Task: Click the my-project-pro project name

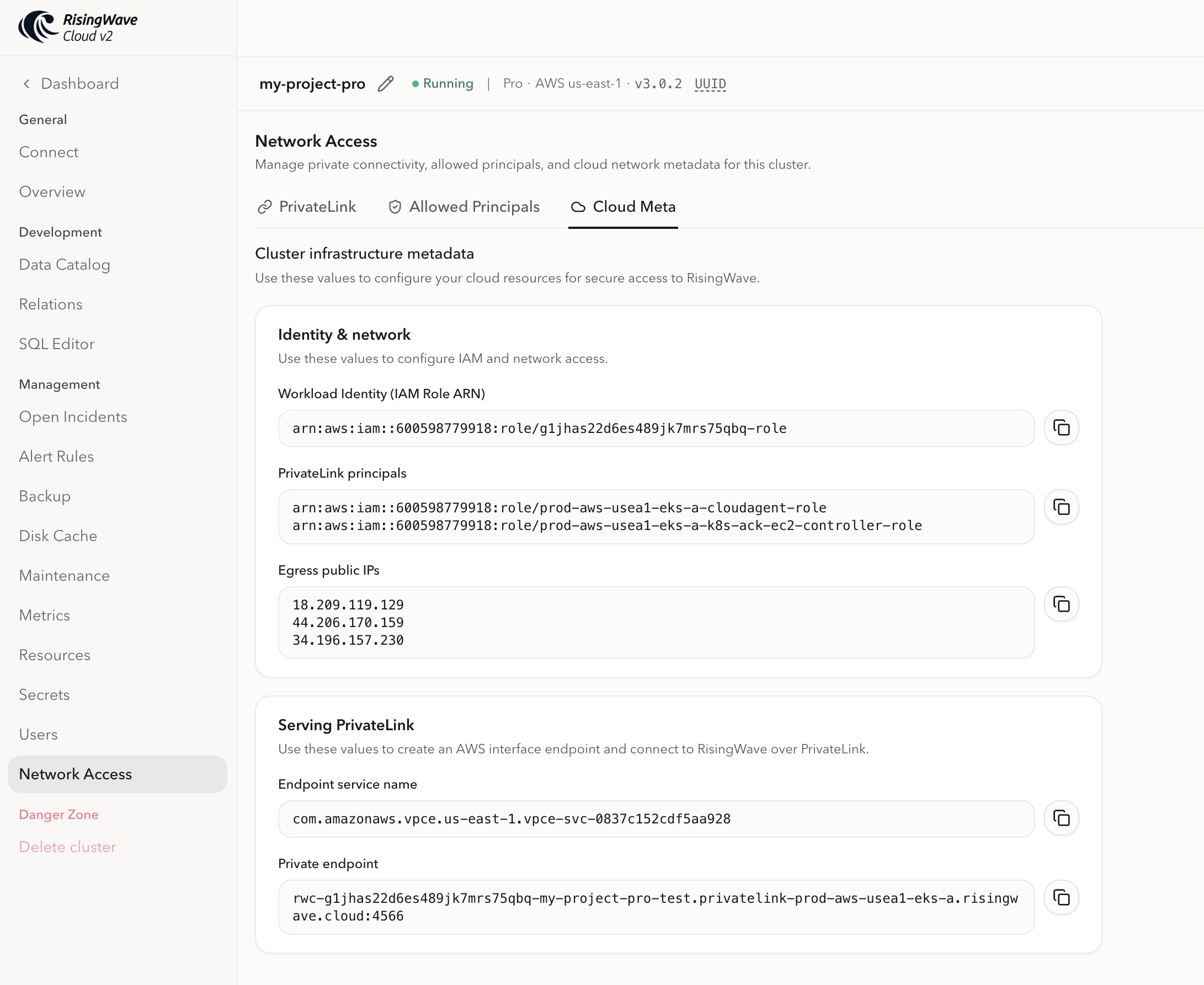Action: [x=312, y=84]
